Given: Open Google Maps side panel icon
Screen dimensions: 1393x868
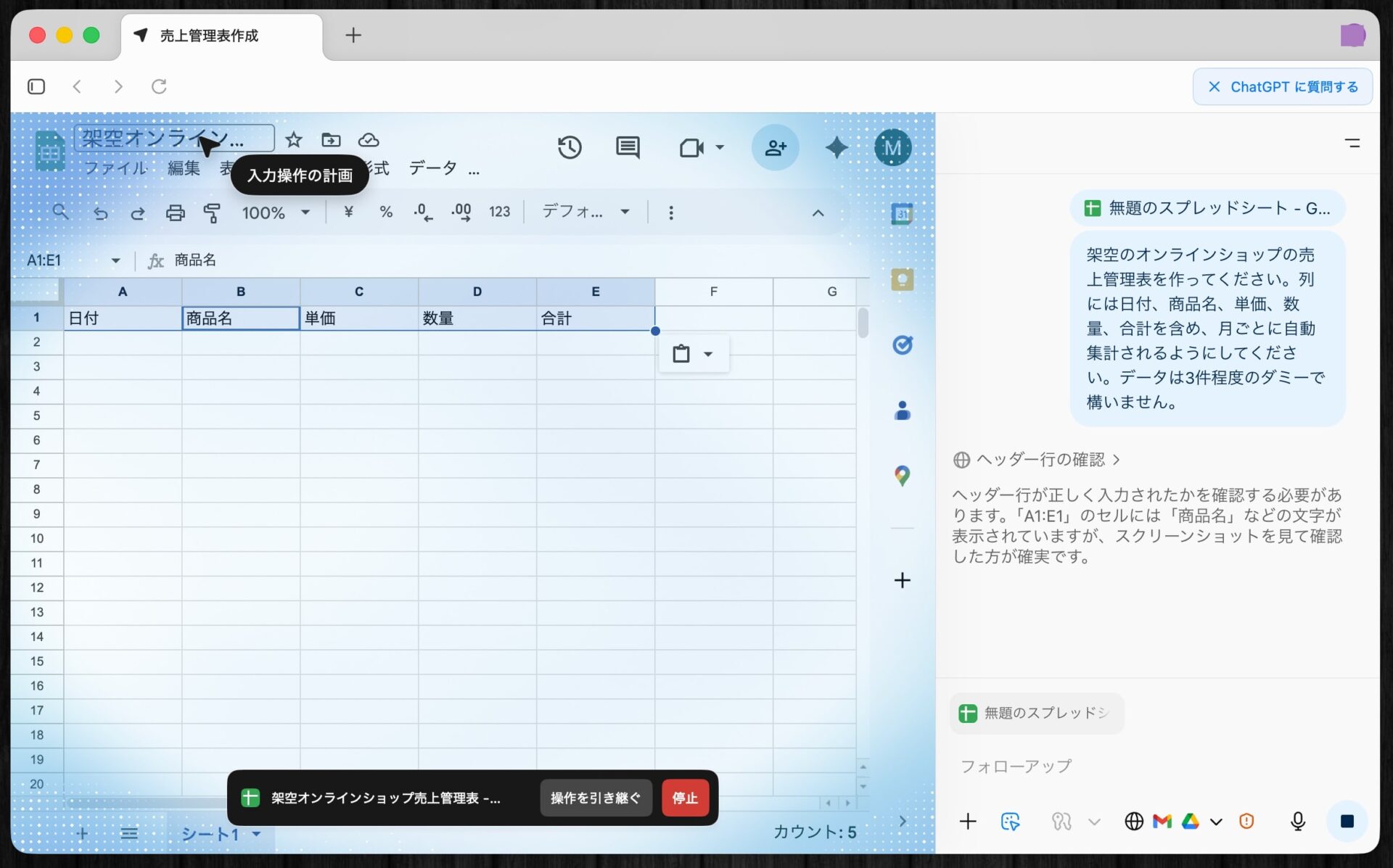Looking at the screenshot, I should pyautogui.click(x=902, y=476).
